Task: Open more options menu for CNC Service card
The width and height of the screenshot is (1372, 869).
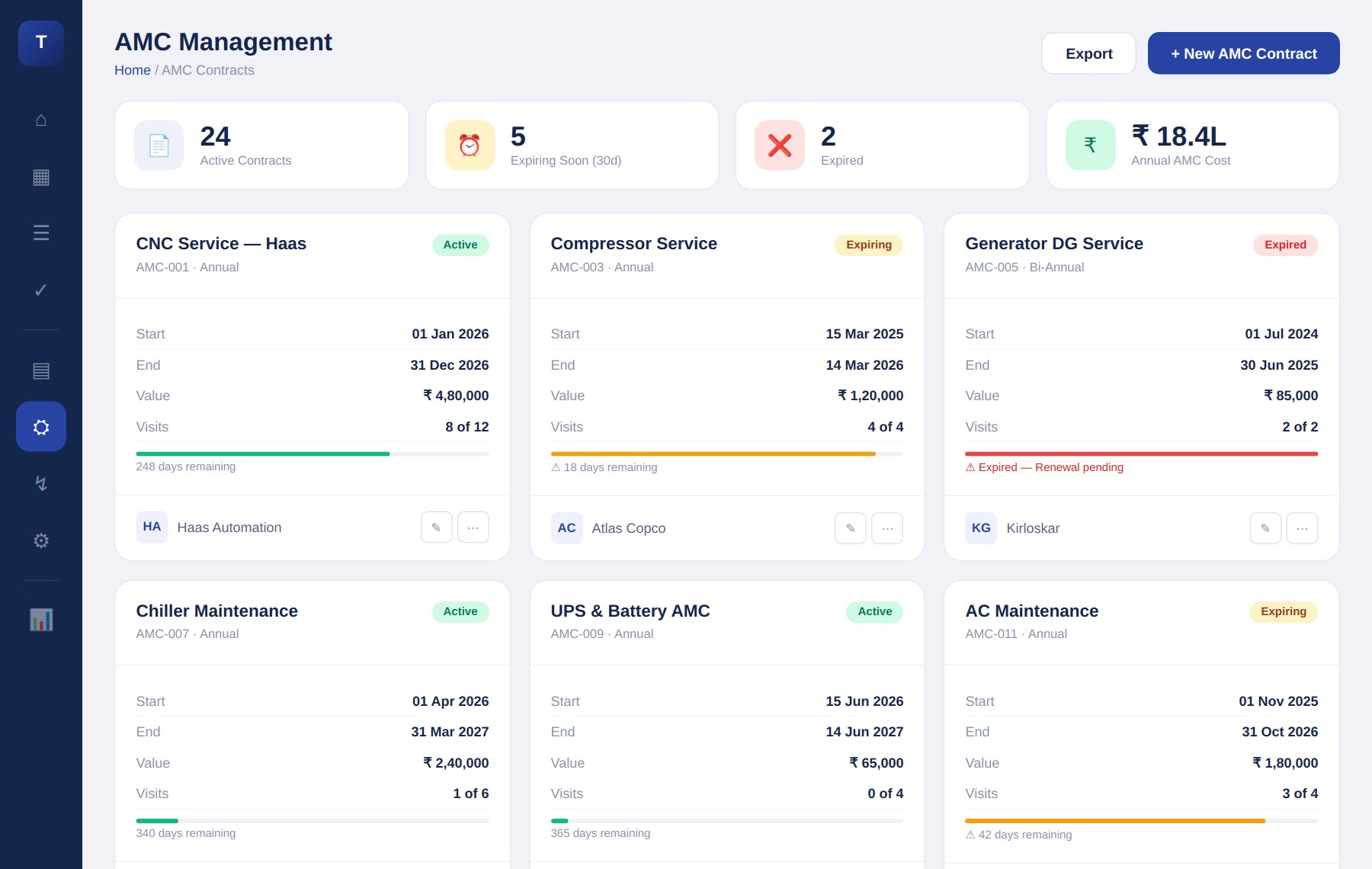Action: click(x=473, y=527)
